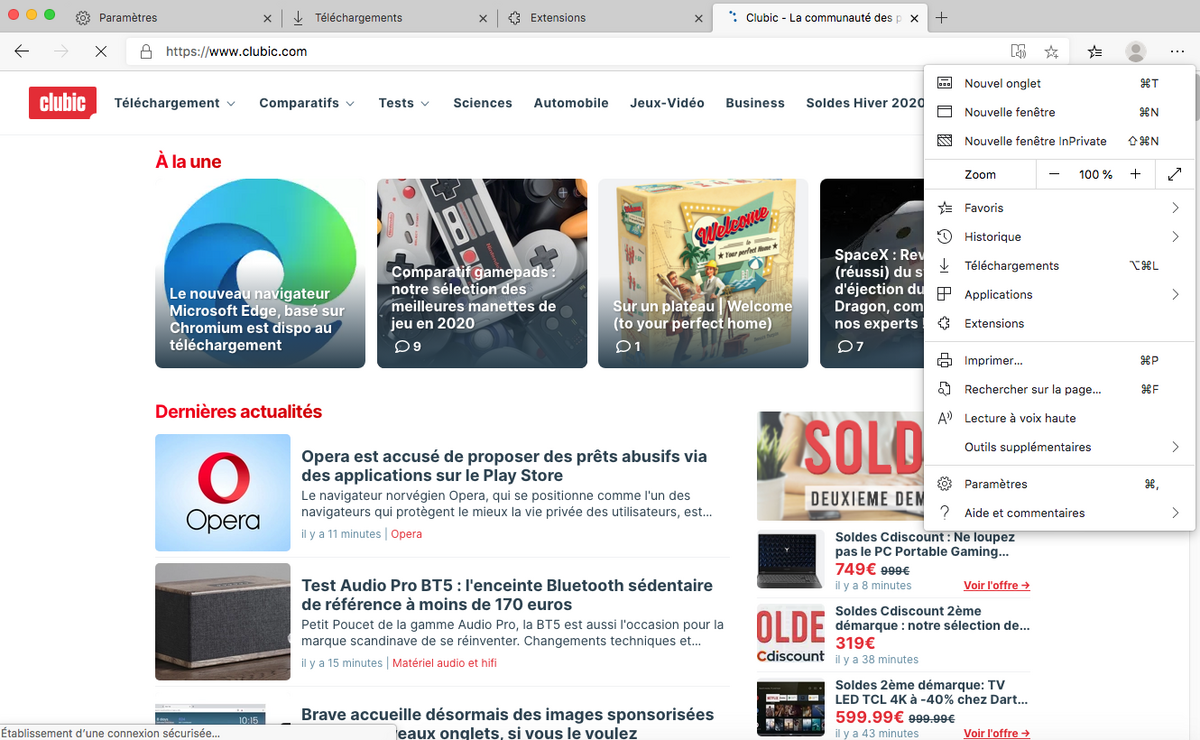Close the Clubic tab

(x=912, y=18)
